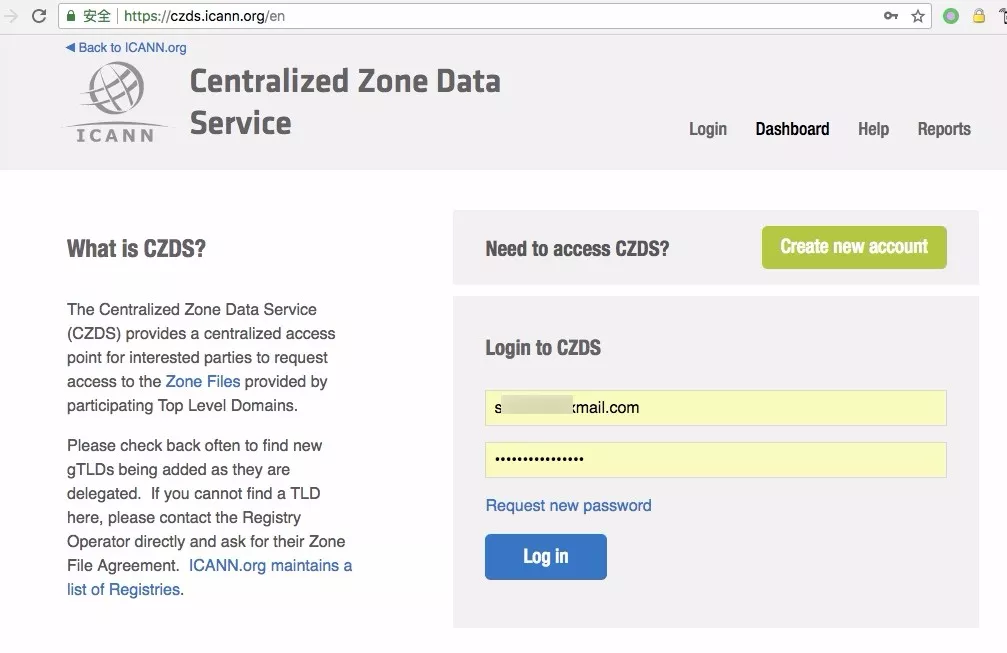
Task: Open the Help menu item
Action: point(873,129)
